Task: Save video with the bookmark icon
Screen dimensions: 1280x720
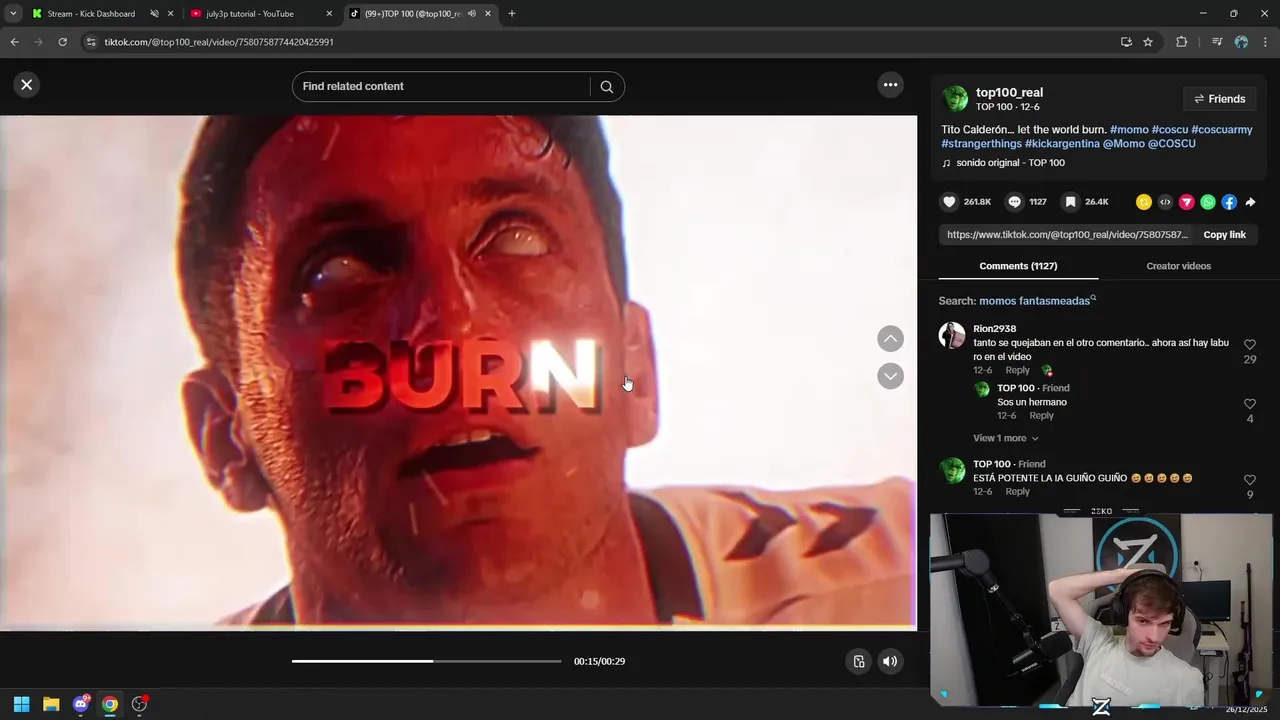Action: (x=1070, y=202)
